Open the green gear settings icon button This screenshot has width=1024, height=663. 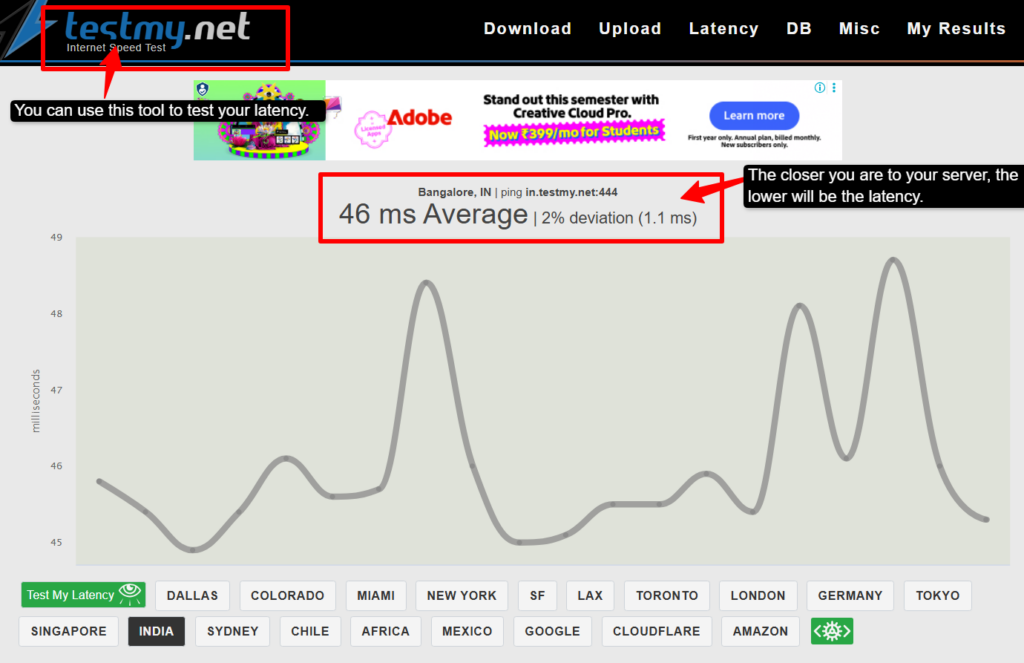[831, 631]
